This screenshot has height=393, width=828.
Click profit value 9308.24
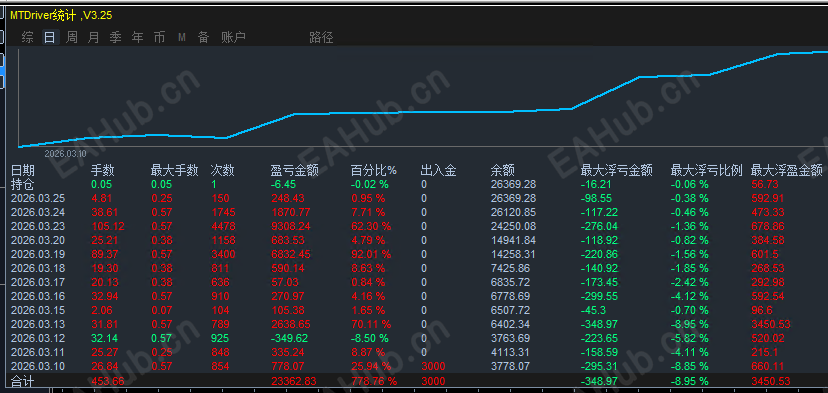(291, 227)
